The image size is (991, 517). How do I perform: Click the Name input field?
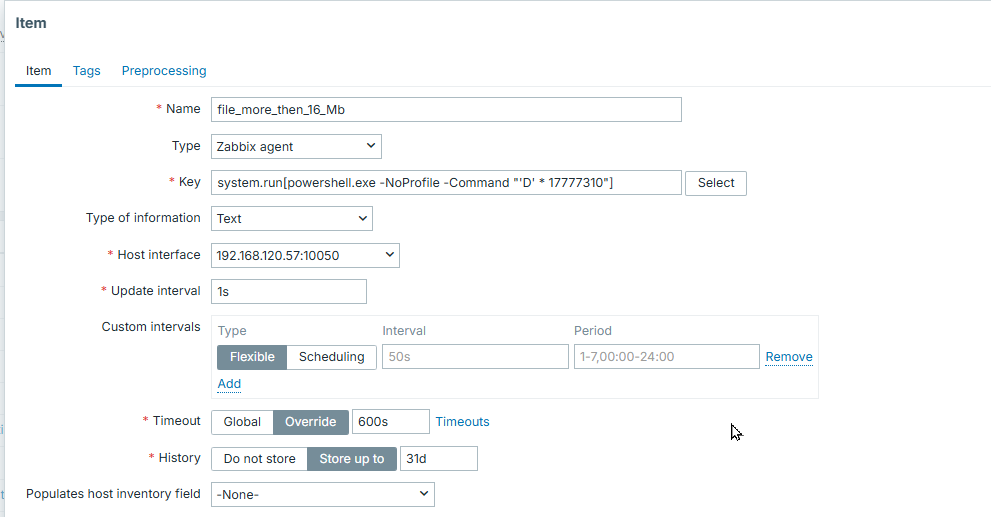pyautogui.click(x=446, y=109)
